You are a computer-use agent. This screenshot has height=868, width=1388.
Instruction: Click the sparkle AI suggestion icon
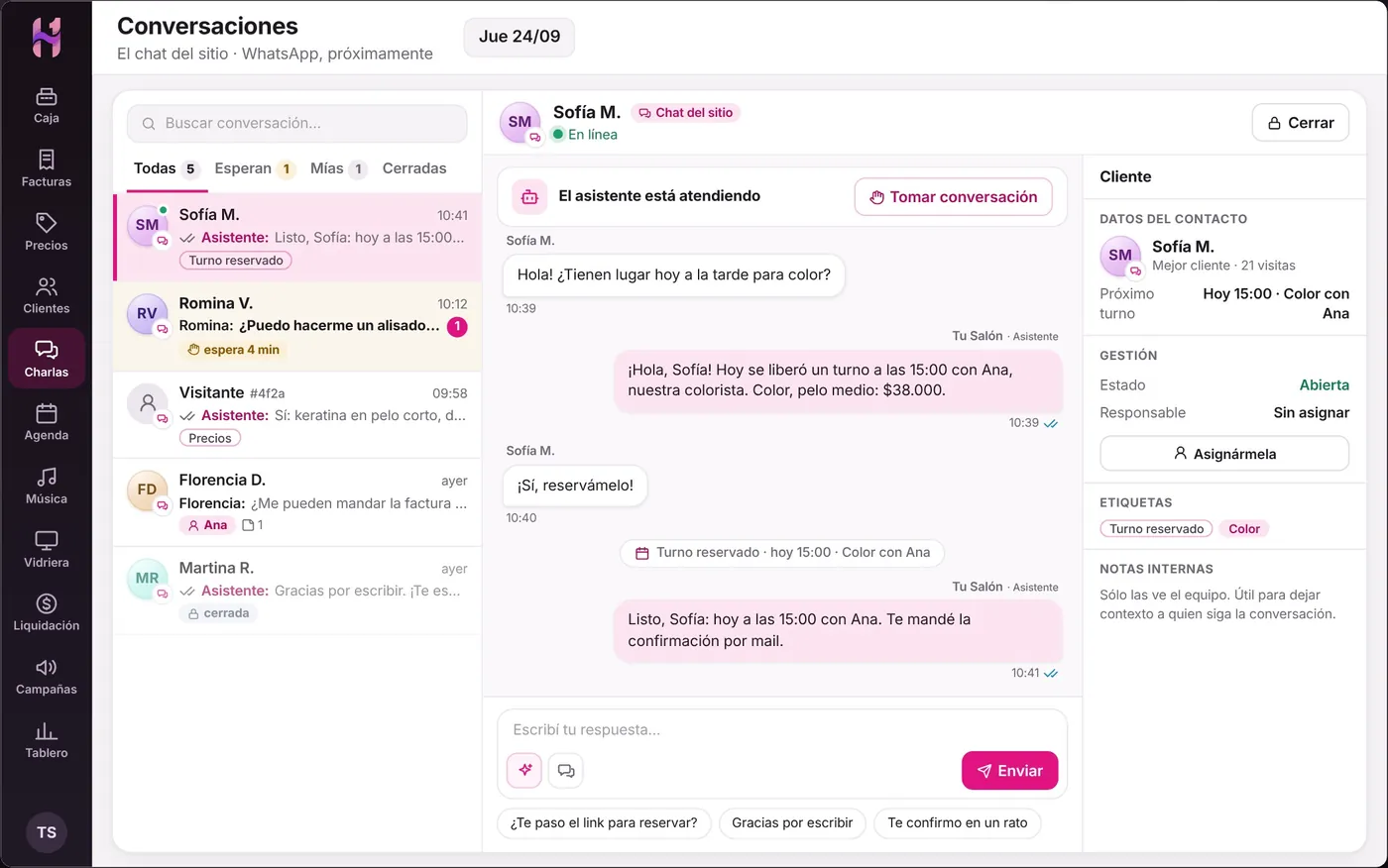pos(524,770)
